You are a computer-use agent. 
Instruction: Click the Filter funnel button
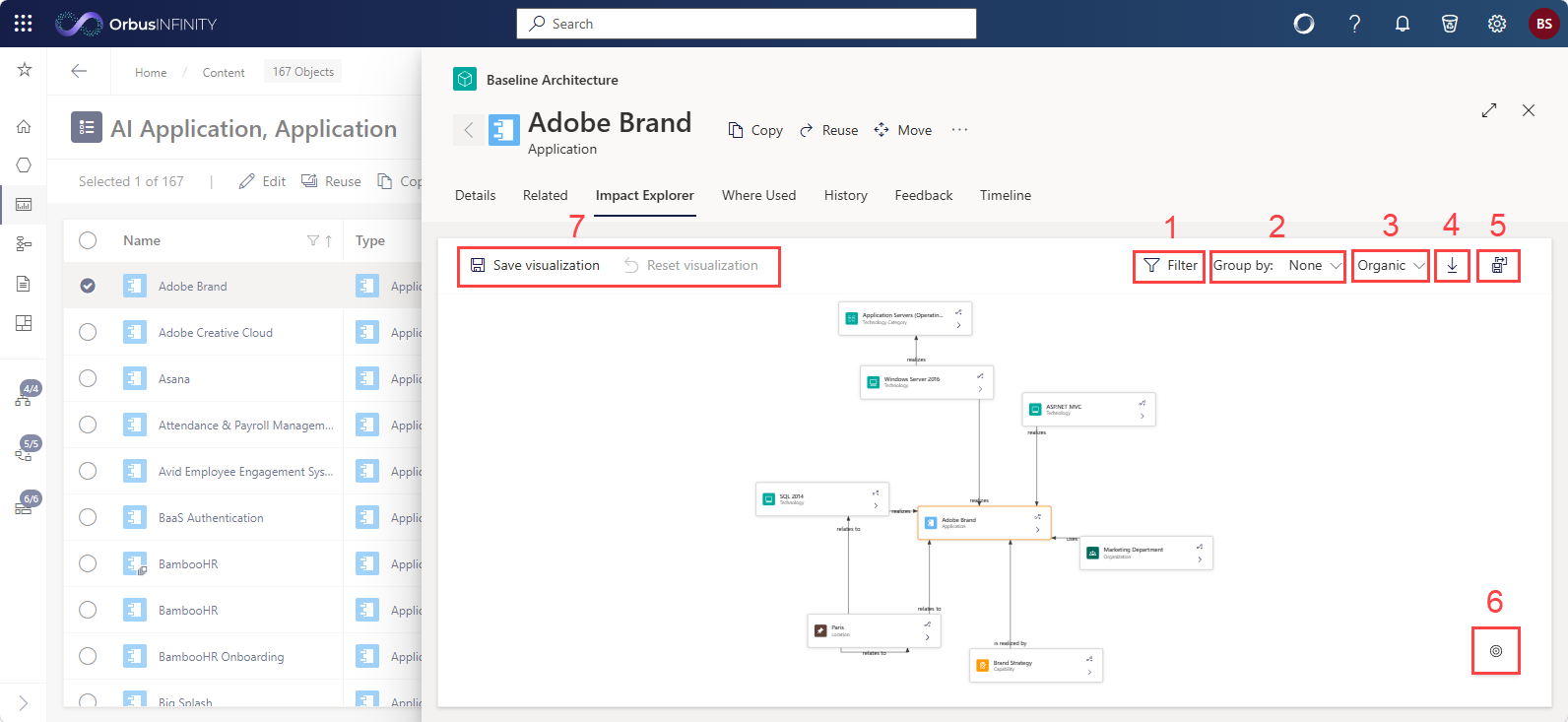click(1170, 265)
